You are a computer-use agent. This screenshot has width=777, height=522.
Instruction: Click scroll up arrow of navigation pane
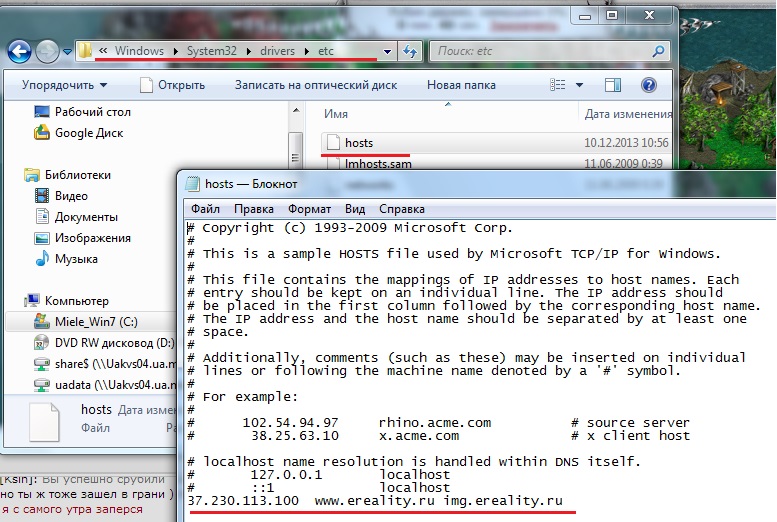296,110
